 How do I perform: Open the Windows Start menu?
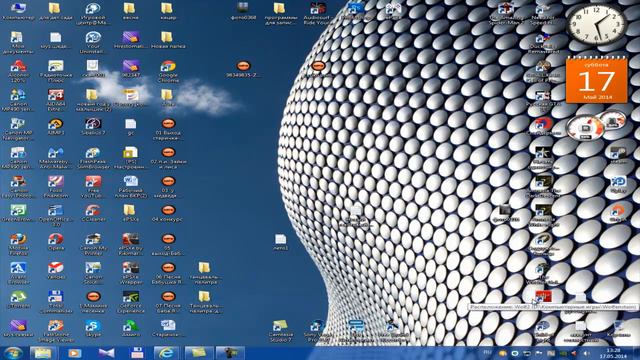[13, 353]
